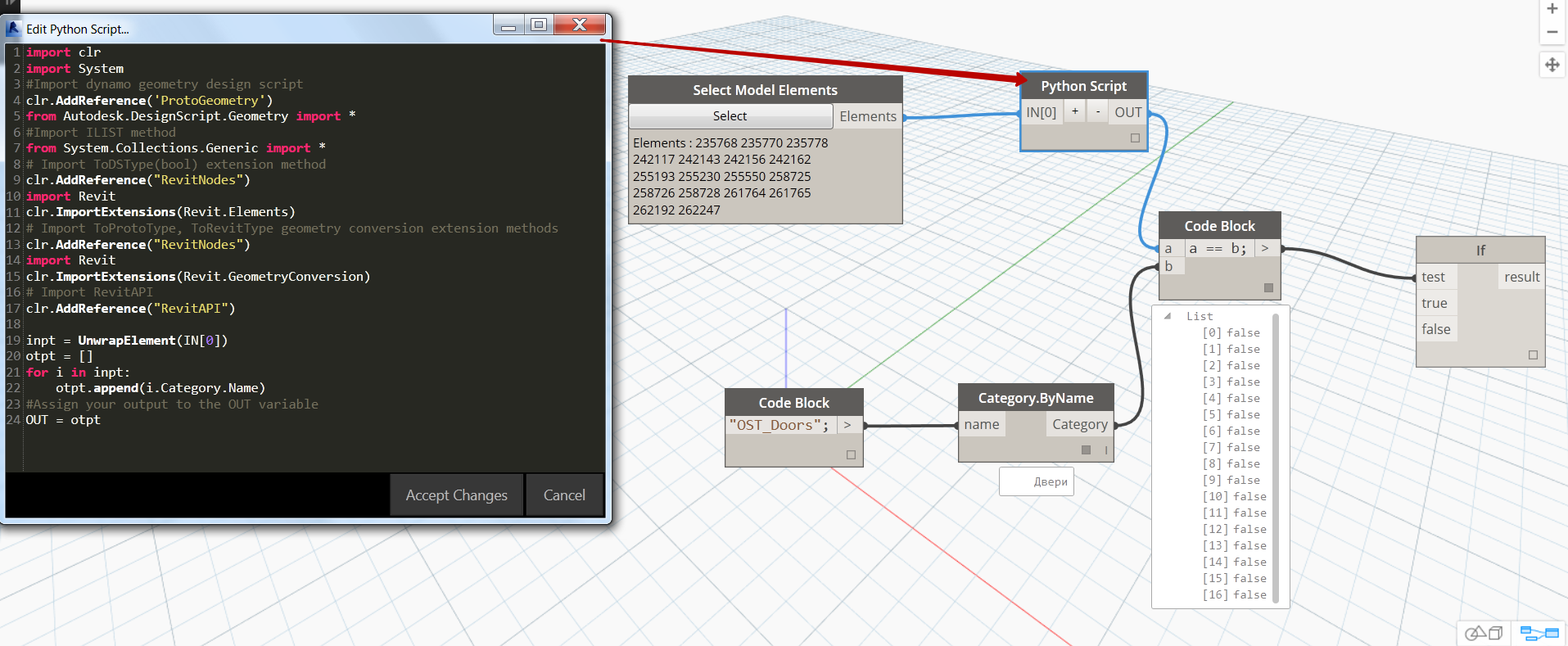The height and width of the screenshot is (646, 1568).
Task: Click the Elements ID list text
Action: (x=730, y=176)
